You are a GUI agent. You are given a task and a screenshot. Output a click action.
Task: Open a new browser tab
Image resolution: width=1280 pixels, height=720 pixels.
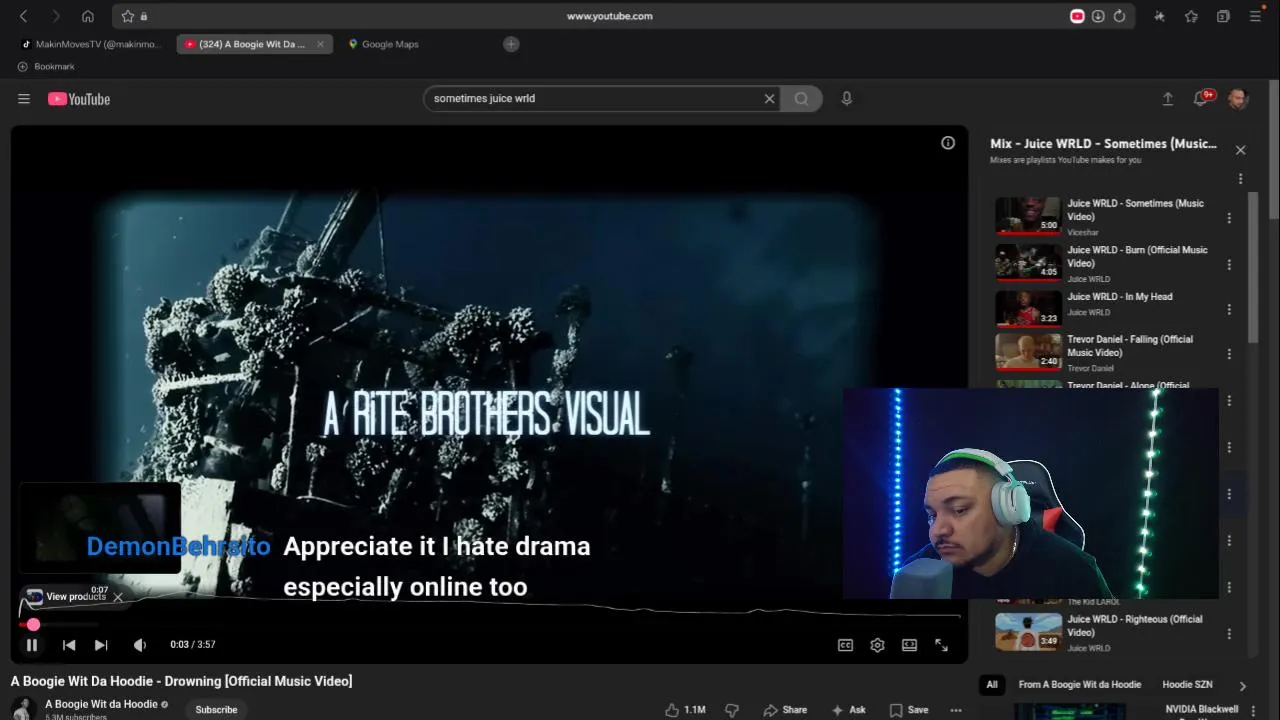pos(511,44)
